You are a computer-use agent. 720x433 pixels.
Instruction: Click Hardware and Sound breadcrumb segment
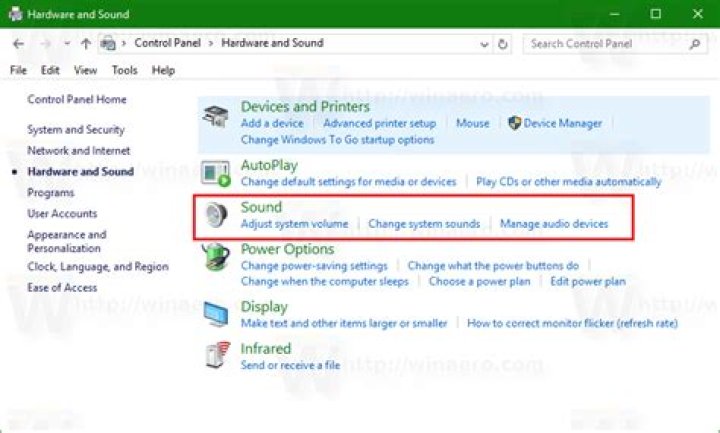[x=272, y=43]
